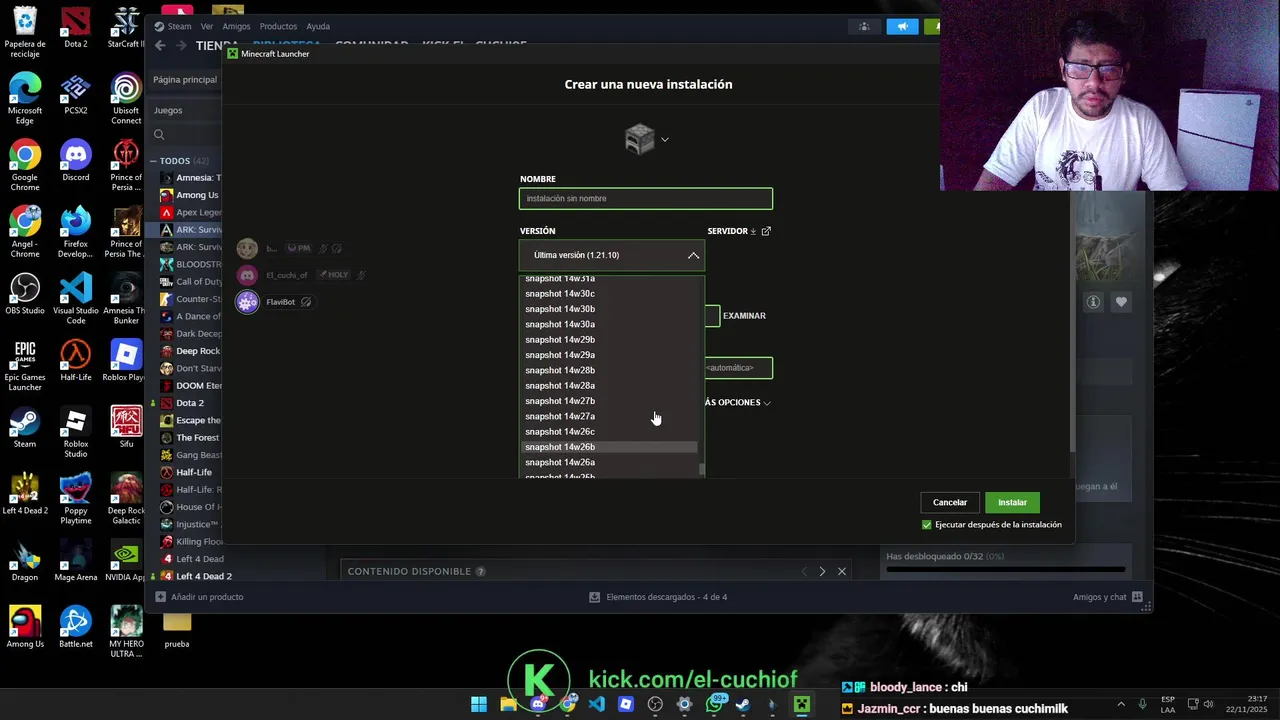The width and height of the screenshot is (1280, 720).
Task: Select snapshot 14w27a from the list
Action: tap(608, 416)
